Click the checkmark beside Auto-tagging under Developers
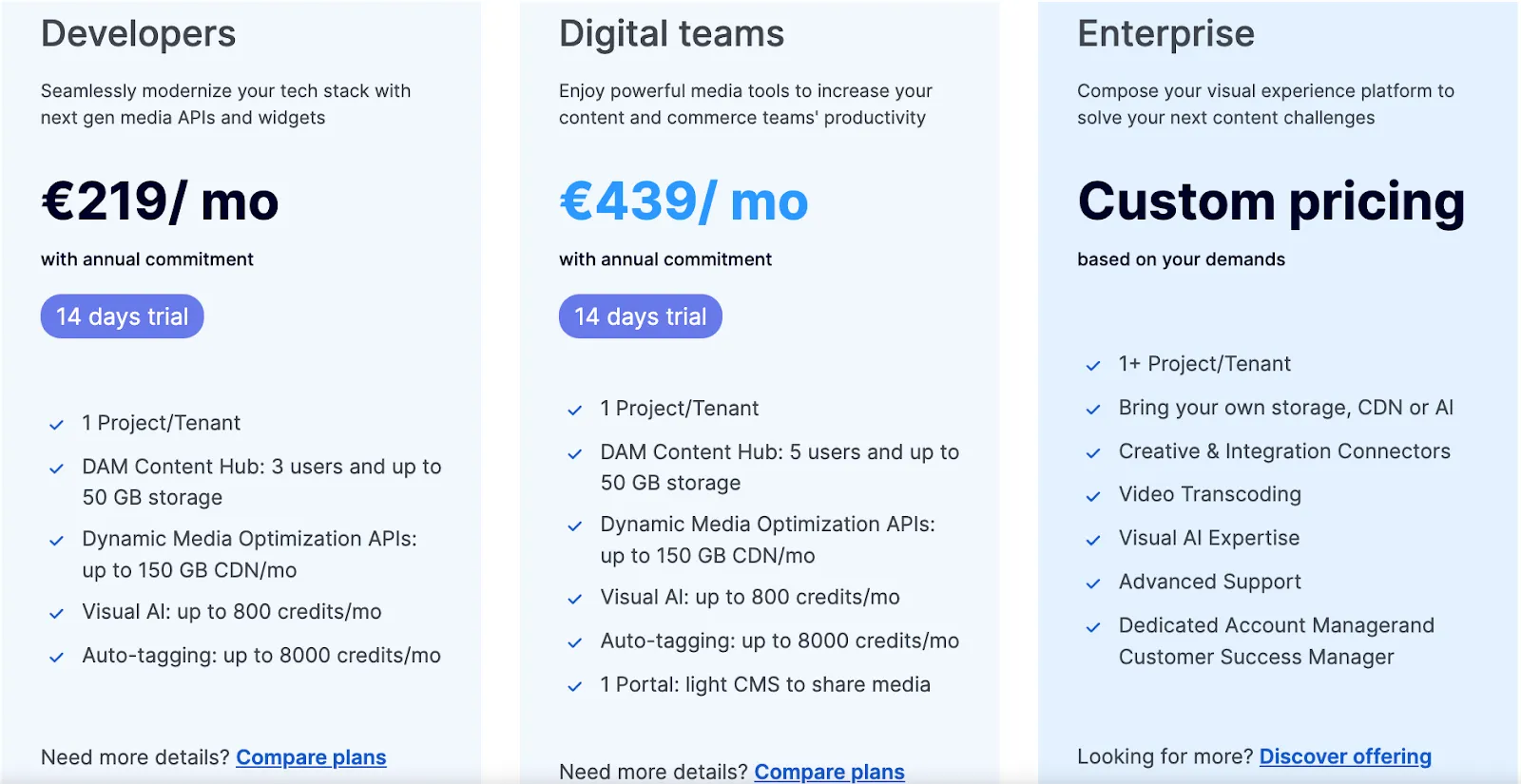This screenshot has height=784, width=1521. 55,656
